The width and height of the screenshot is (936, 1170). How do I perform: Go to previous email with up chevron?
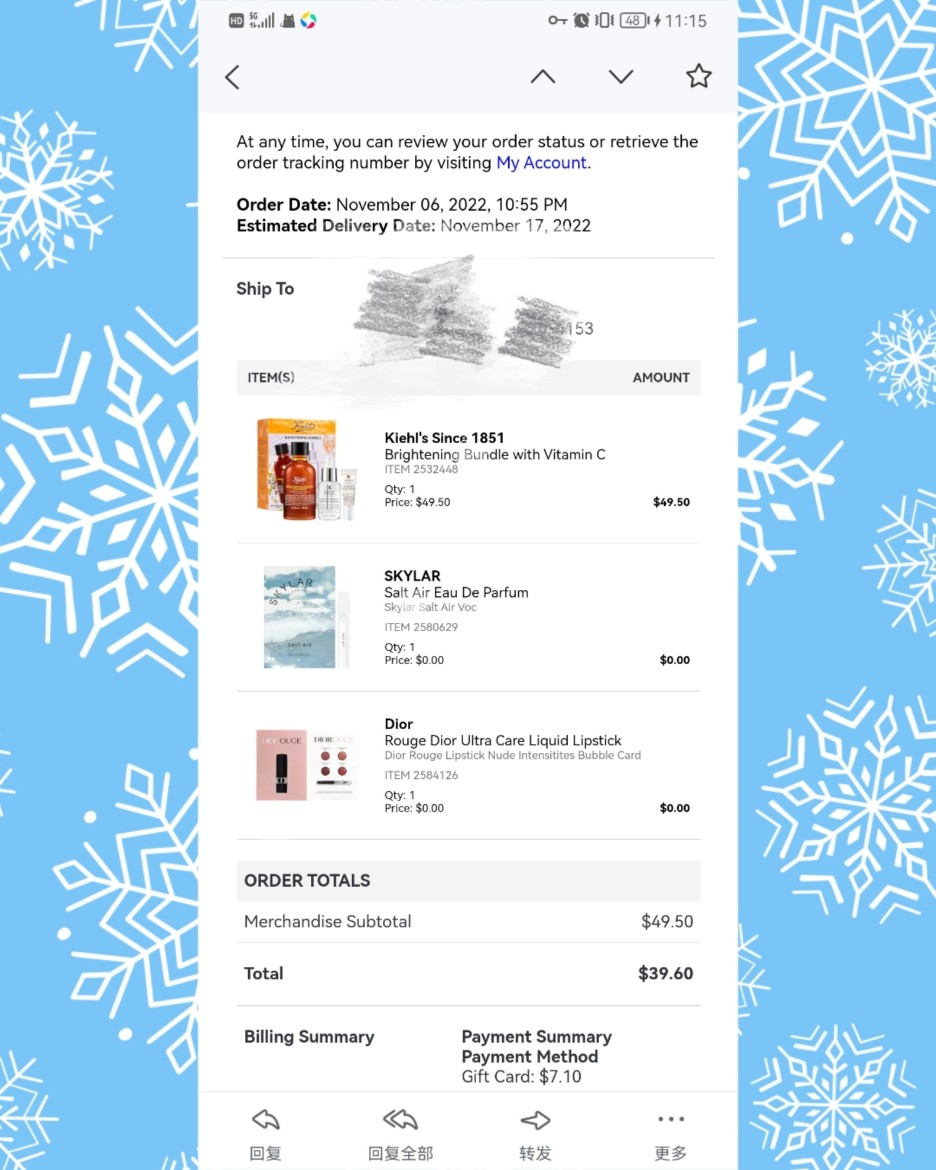coord(543,76)
